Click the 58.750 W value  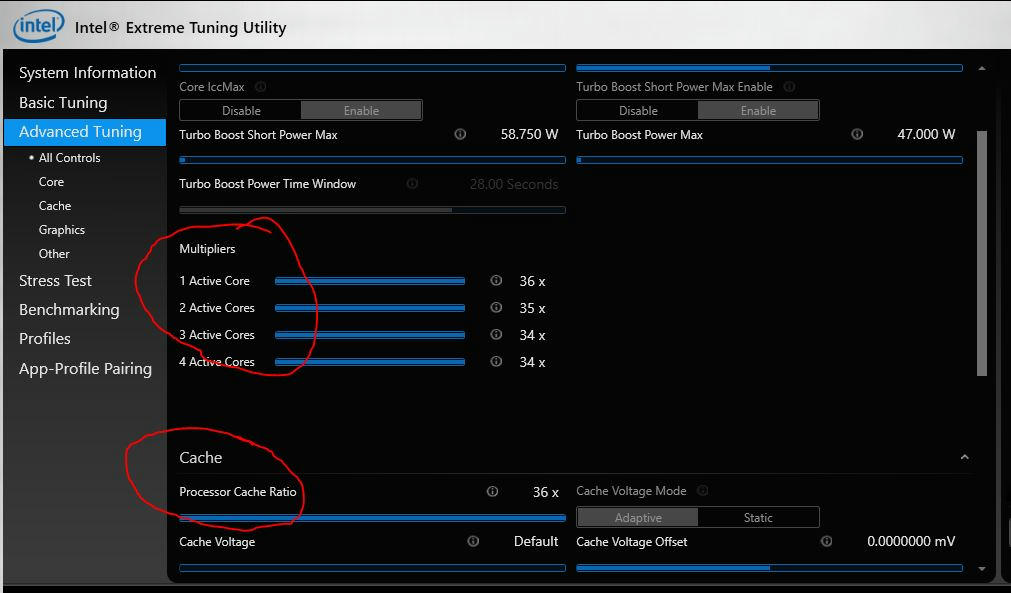tap(529, 134)
